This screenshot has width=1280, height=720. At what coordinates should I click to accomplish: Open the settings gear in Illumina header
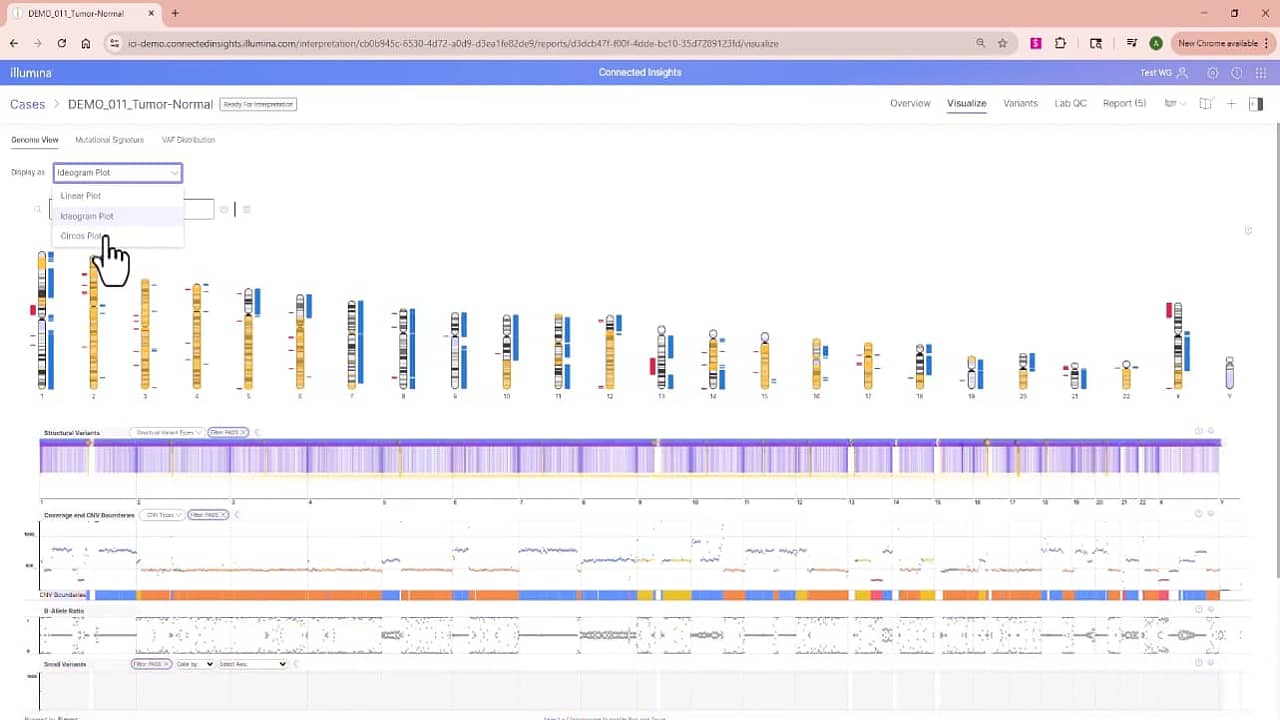[1213, 73]
